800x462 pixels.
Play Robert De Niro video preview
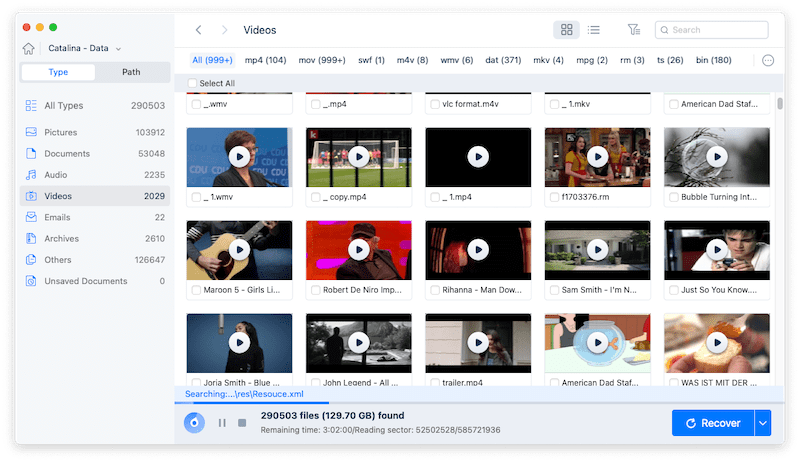pos(359,250)
